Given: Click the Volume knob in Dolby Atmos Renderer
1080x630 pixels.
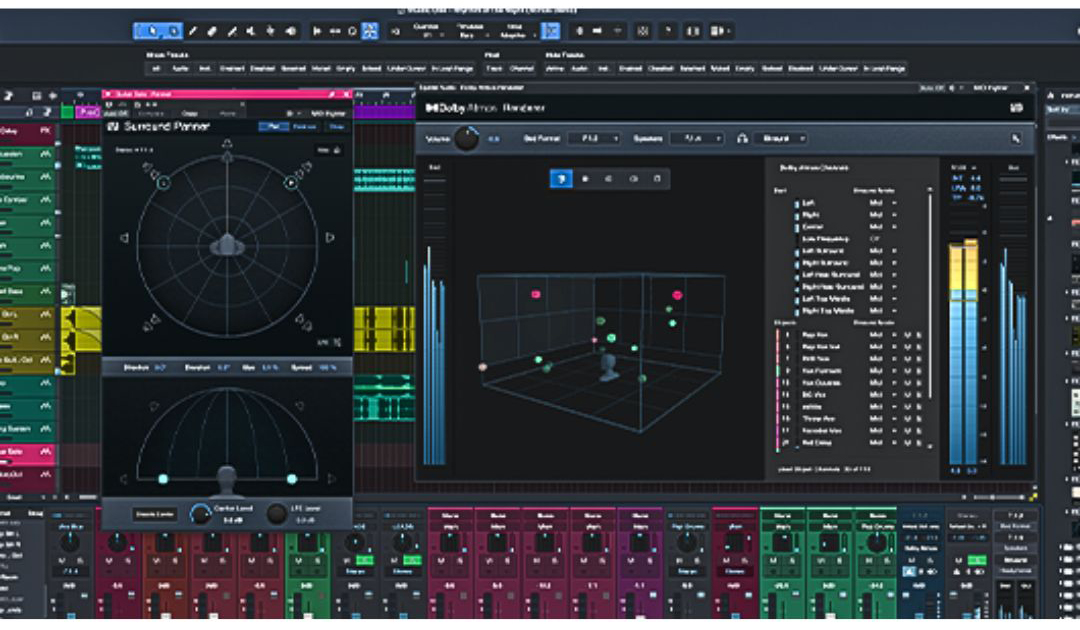Looking at the screenshot, I should (467, 138).
